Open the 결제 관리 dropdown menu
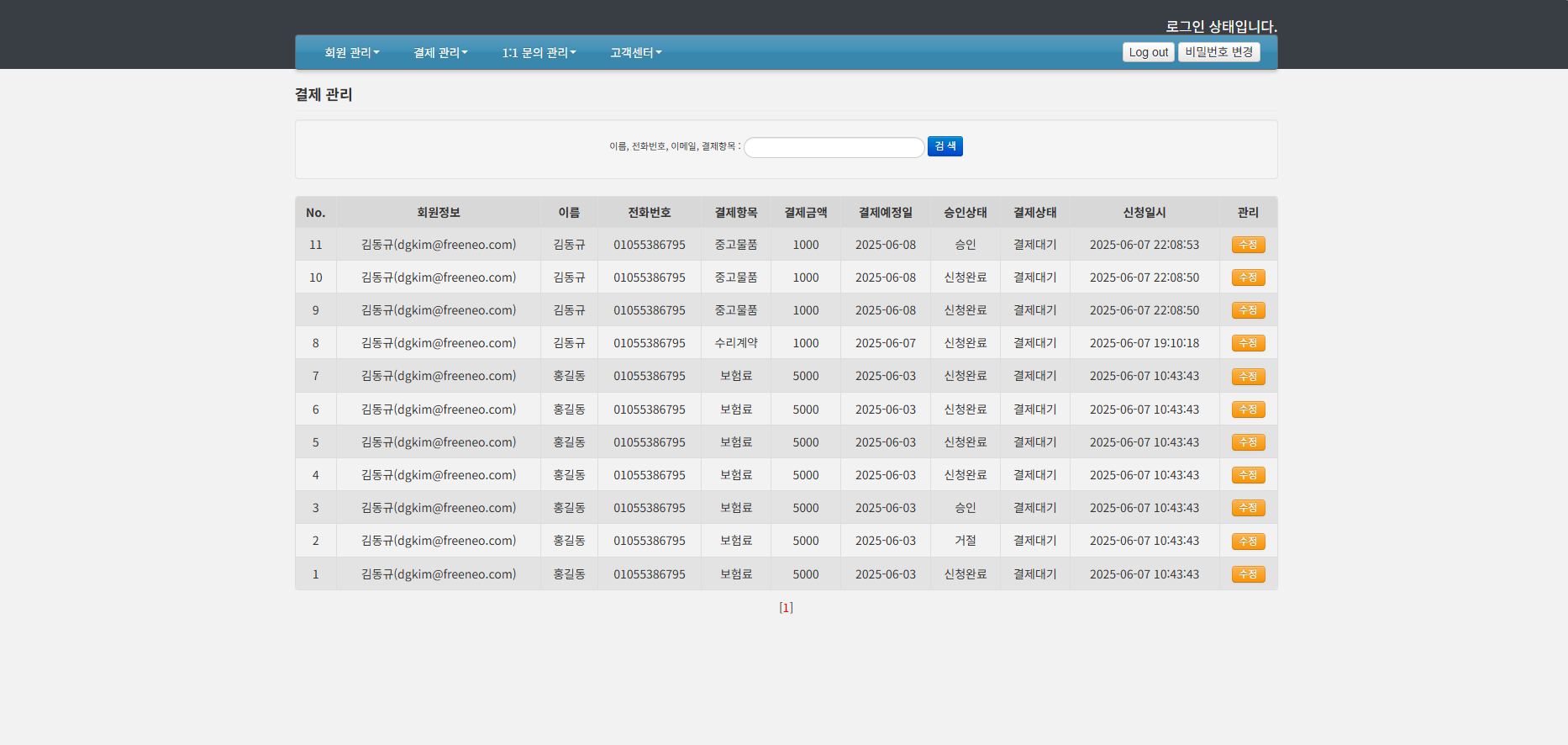 (x=440, y=52)
